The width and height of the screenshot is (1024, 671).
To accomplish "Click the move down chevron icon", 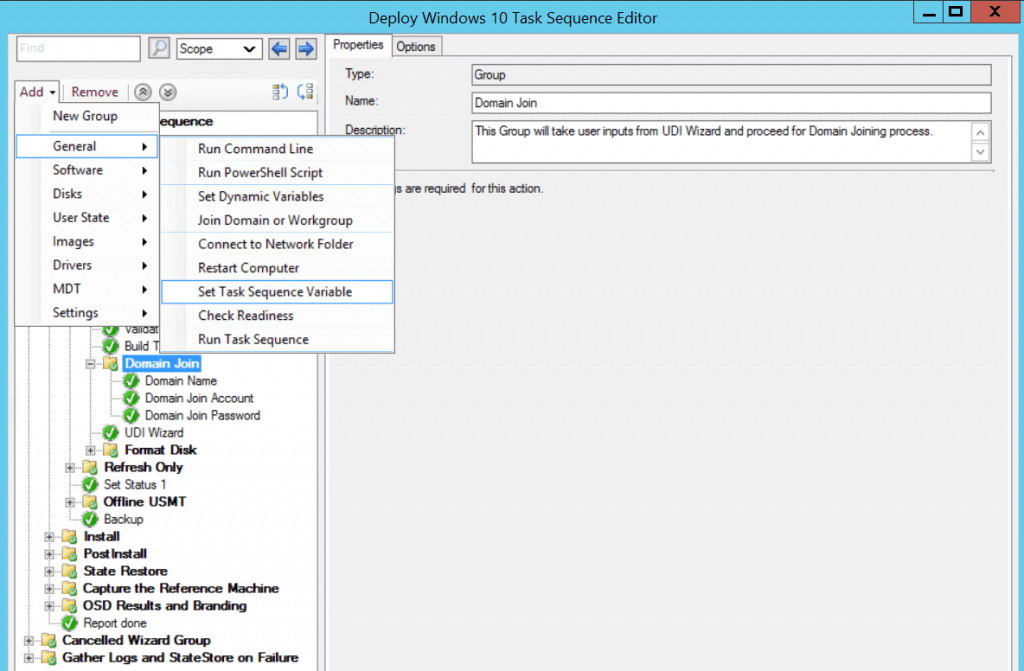I will [168, 92].
